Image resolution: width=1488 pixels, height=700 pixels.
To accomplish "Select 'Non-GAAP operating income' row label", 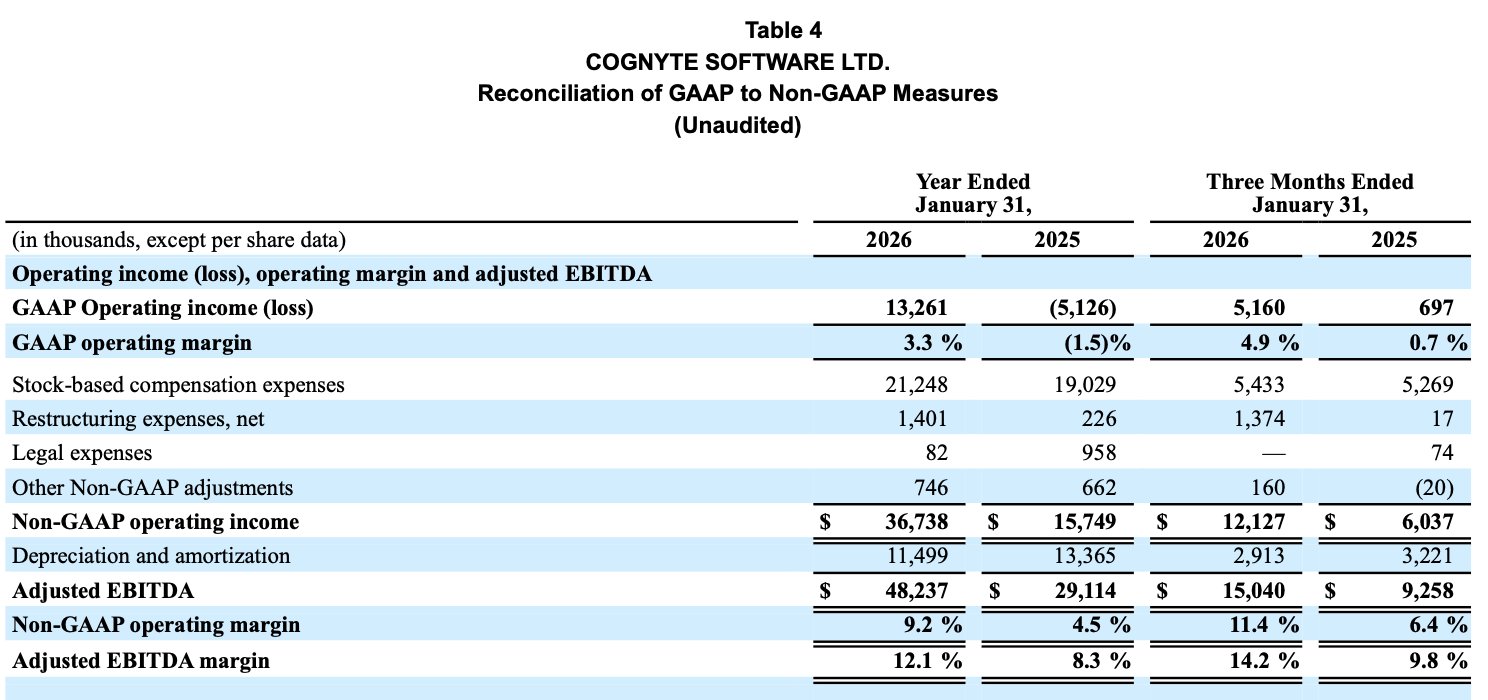I will [x=155, y=522].
